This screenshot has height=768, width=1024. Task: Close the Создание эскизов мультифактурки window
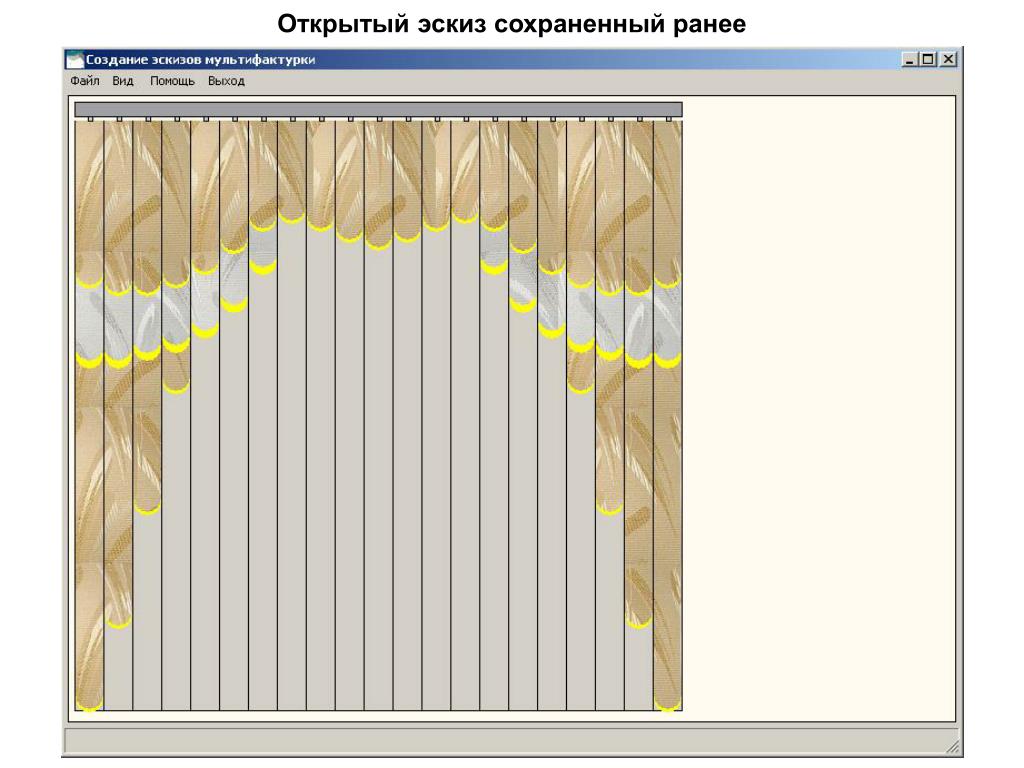(948, 59)
